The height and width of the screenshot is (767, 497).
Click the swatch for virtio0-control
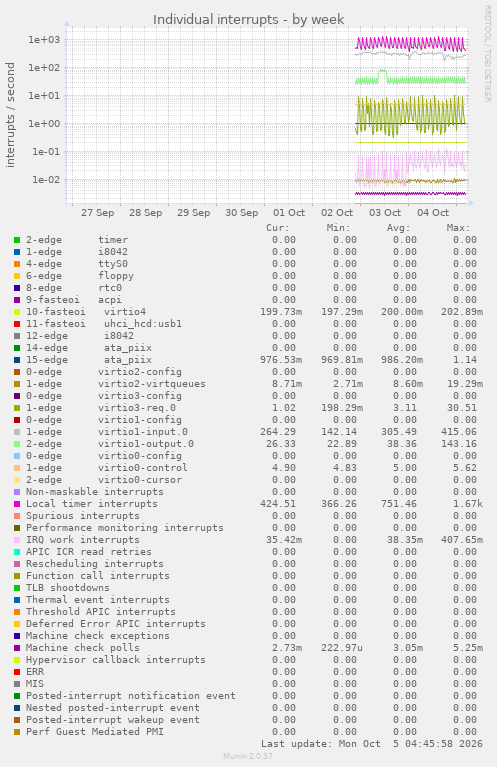17,468
